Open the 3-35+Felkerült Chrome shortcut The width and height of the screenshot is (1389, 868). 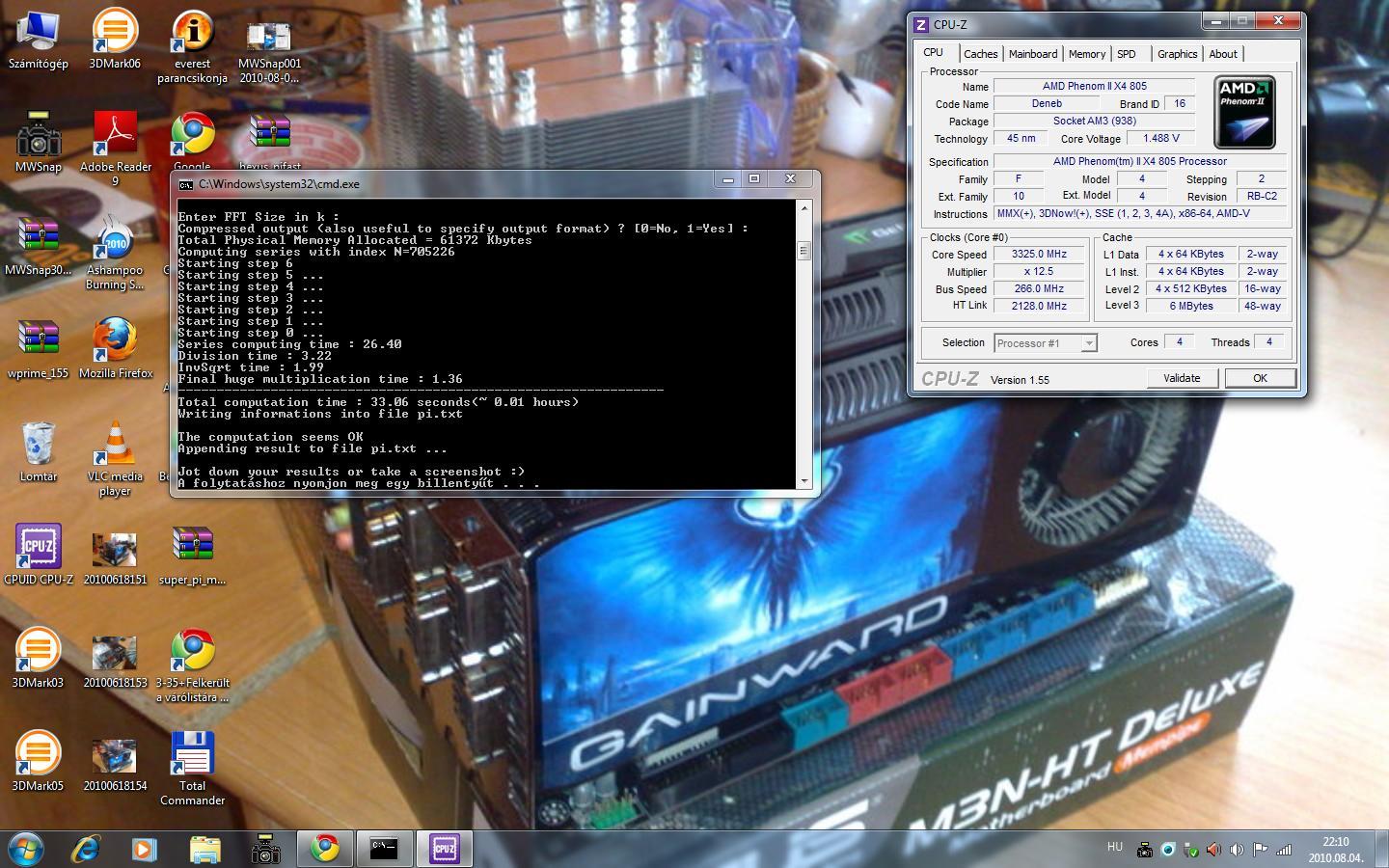pos(192,665)
